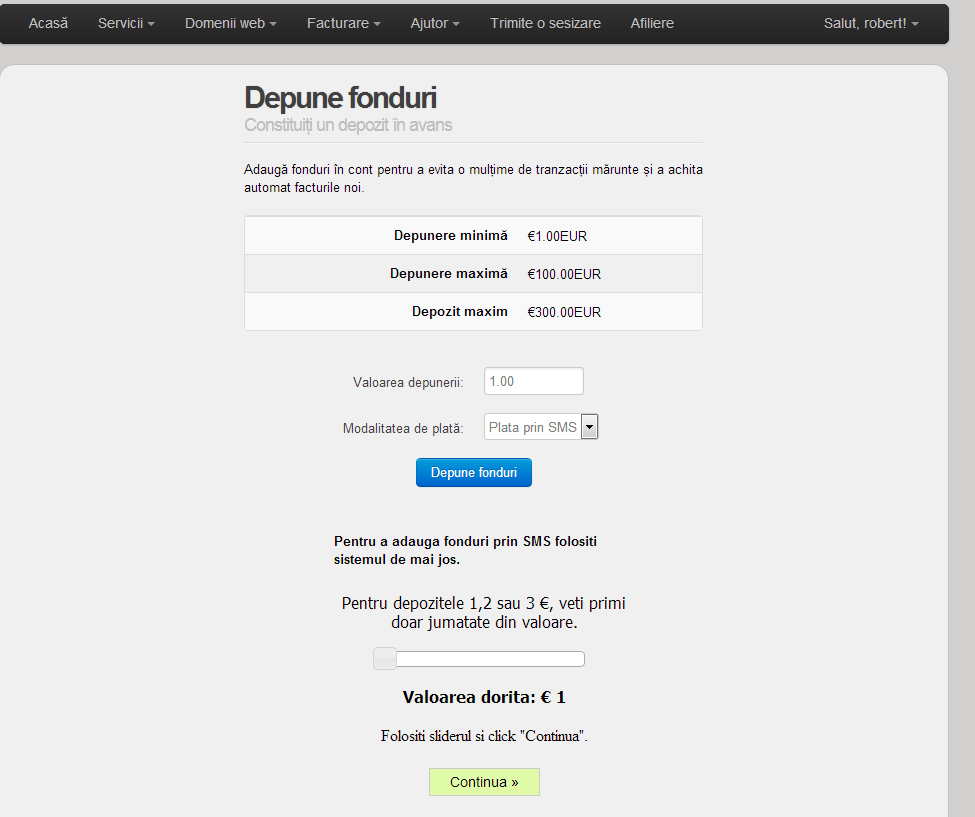This screenshot has width=975, height=817.
Task: Click the Depune fonduri page heading
Action: (340, 98)
